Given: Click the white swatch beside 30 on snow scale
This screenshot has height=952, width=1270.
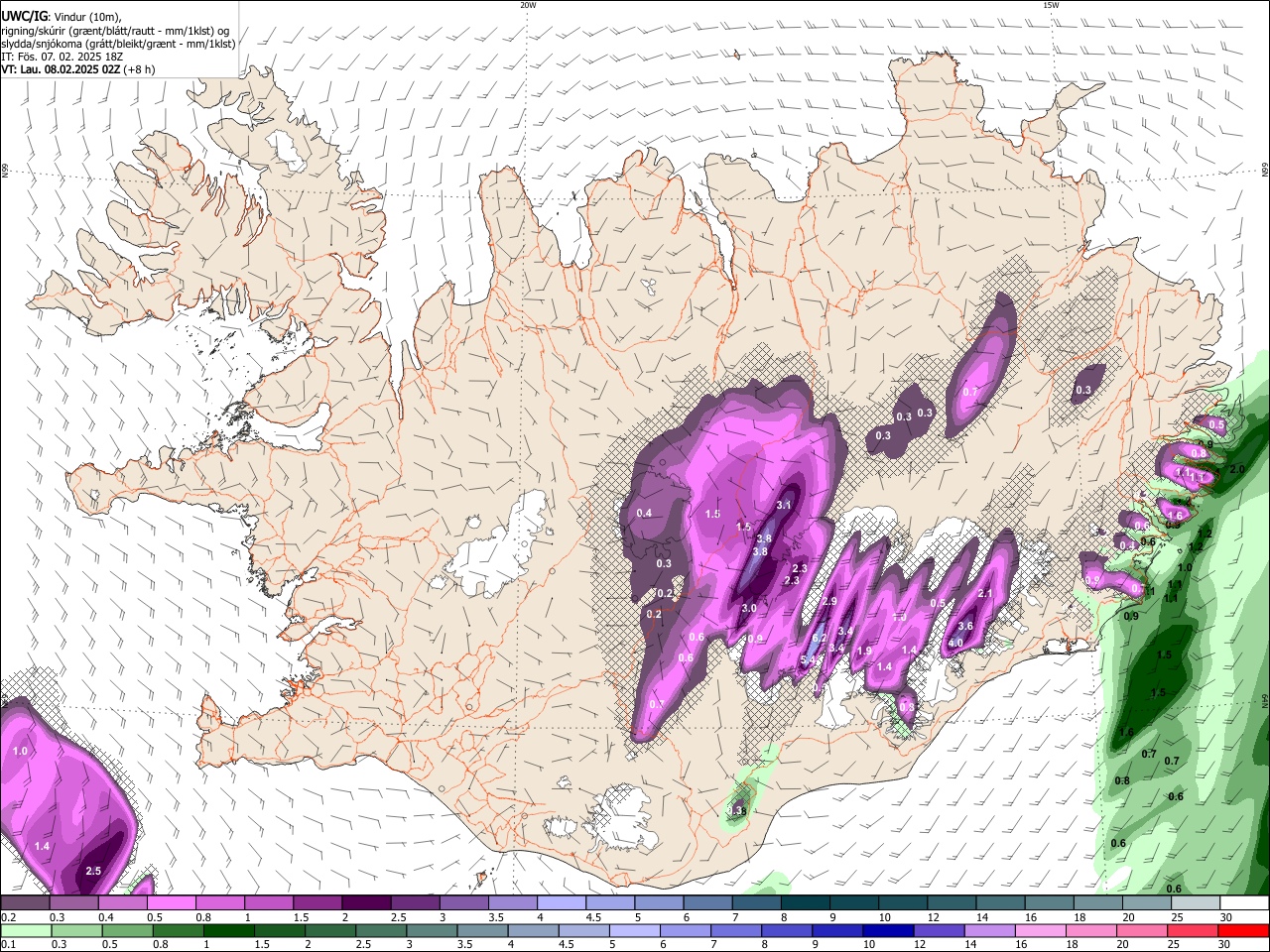Looking at the screenshot, I should (x=1244, y=902).
